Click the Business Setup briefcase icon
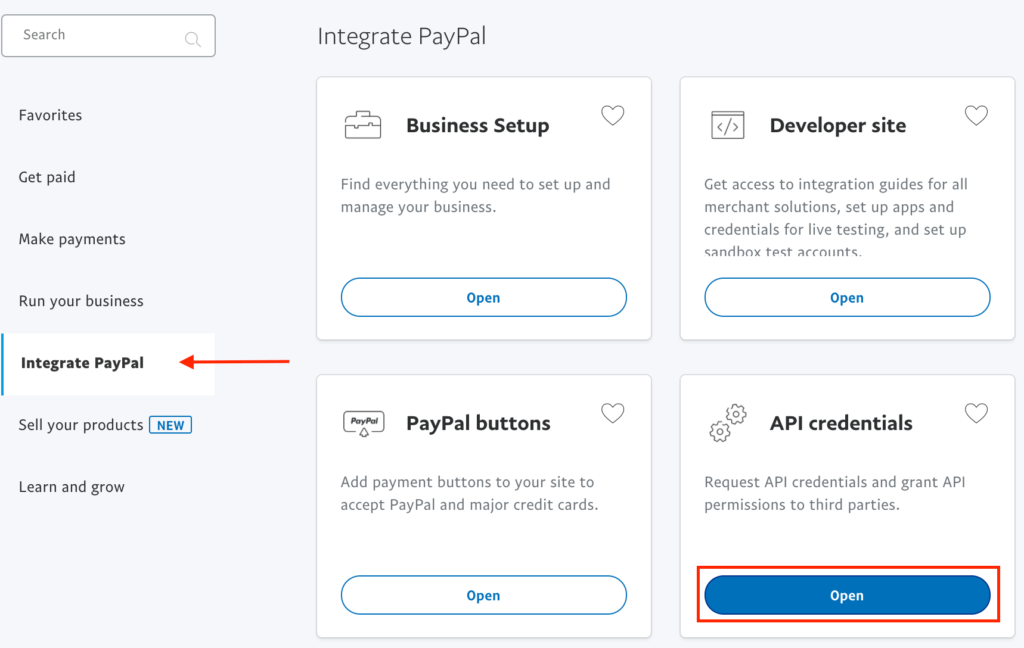 coord(362,125)
